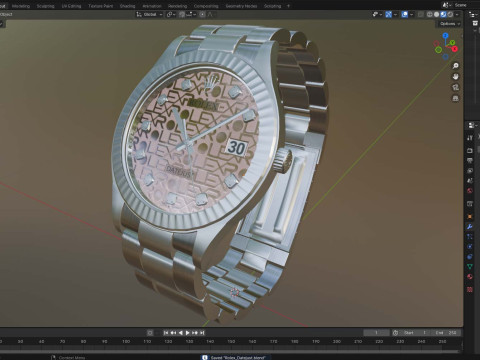The height and width of the screenshot is (360, 480).
Task: Jump to the timeline start frame
Action: (166, 333)
